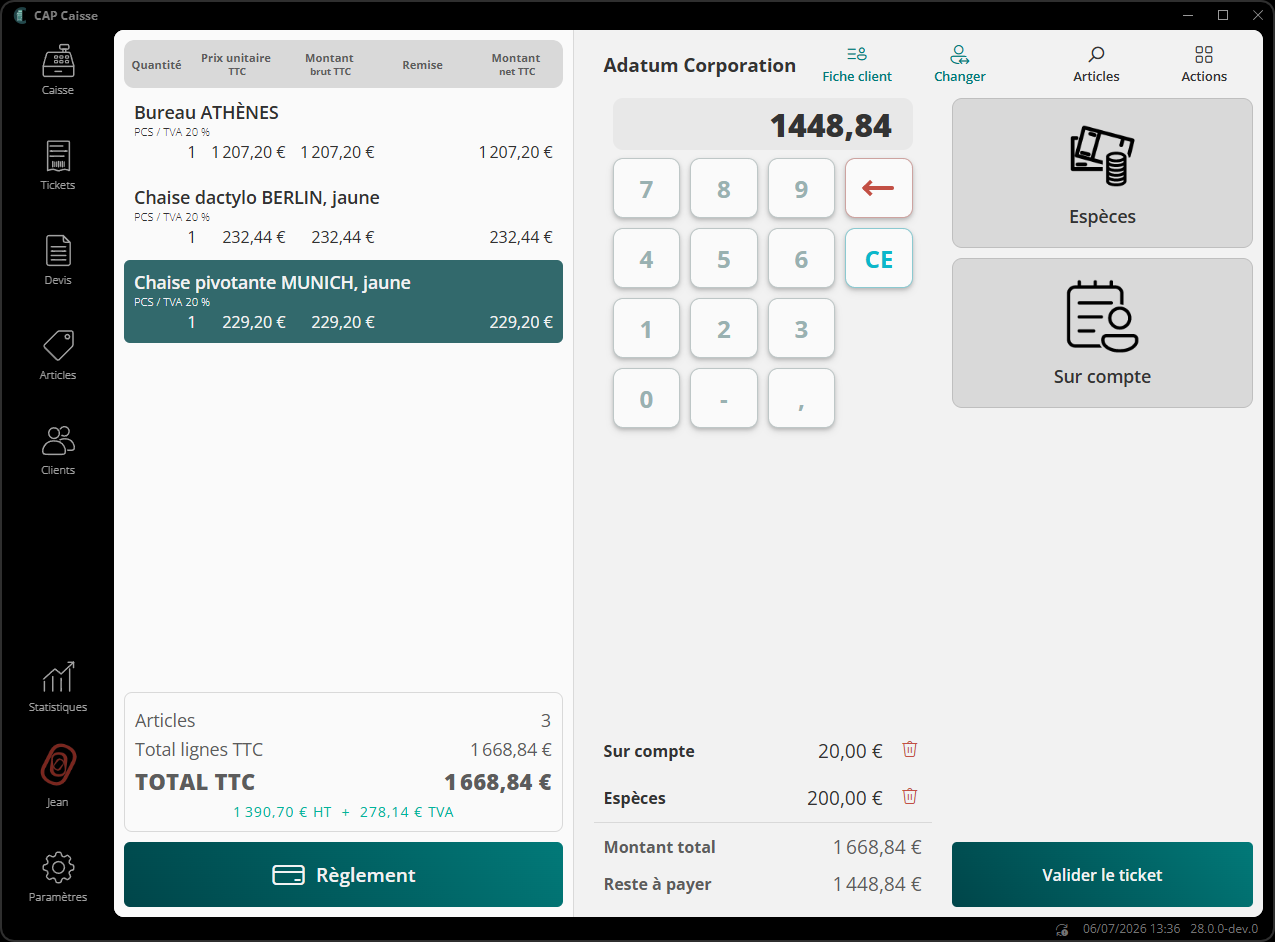
Task: Tap keypad digit 6
Action: 801,258
